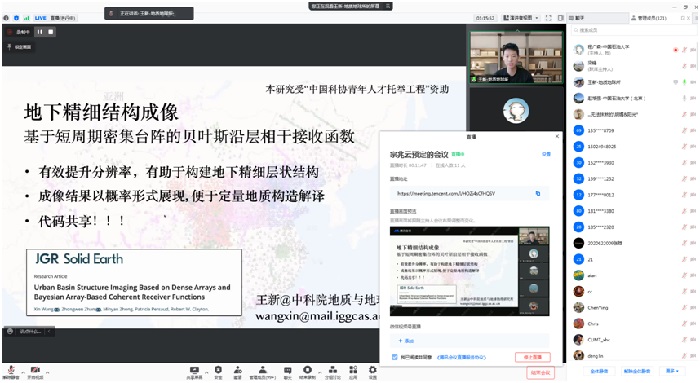Check the agreement checkbox in live dialog
Viewport: 700px width, 383px height.
click(394, 357)
